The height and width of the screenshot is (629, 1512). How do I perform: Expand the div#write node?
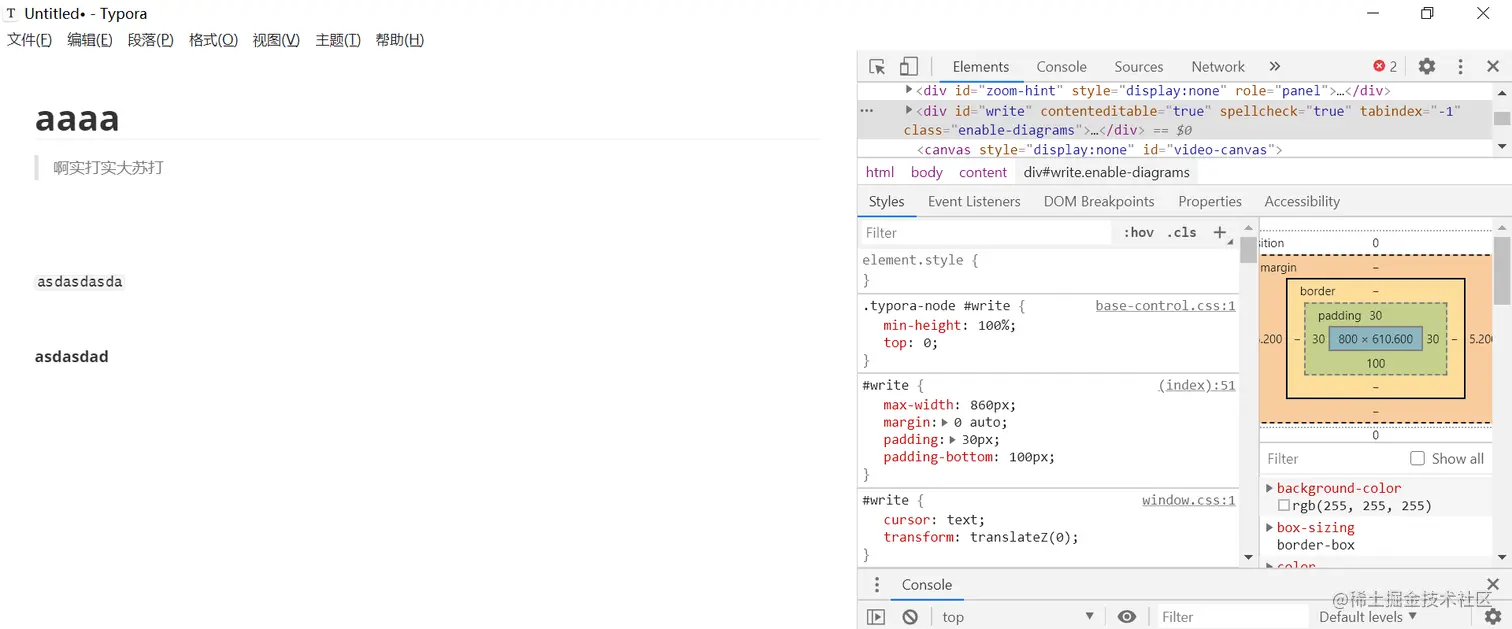click(909, 110)
